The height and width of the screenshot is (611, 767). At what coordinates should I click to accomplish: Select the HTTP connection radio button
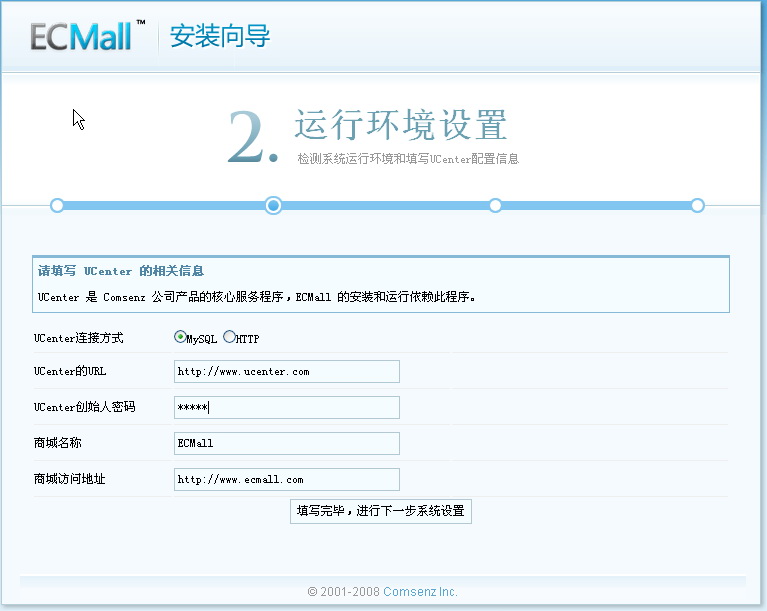click(229, 337)
